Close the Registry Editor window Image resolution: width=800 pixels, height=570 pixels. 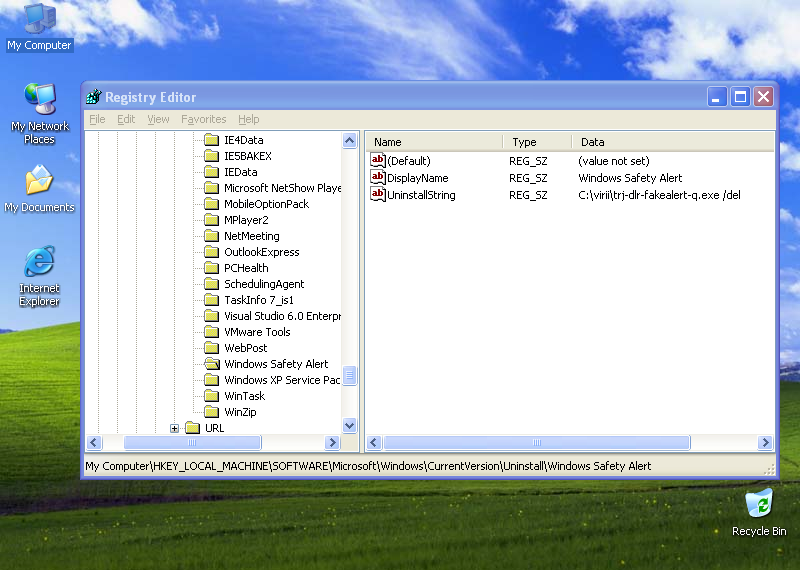764,96
